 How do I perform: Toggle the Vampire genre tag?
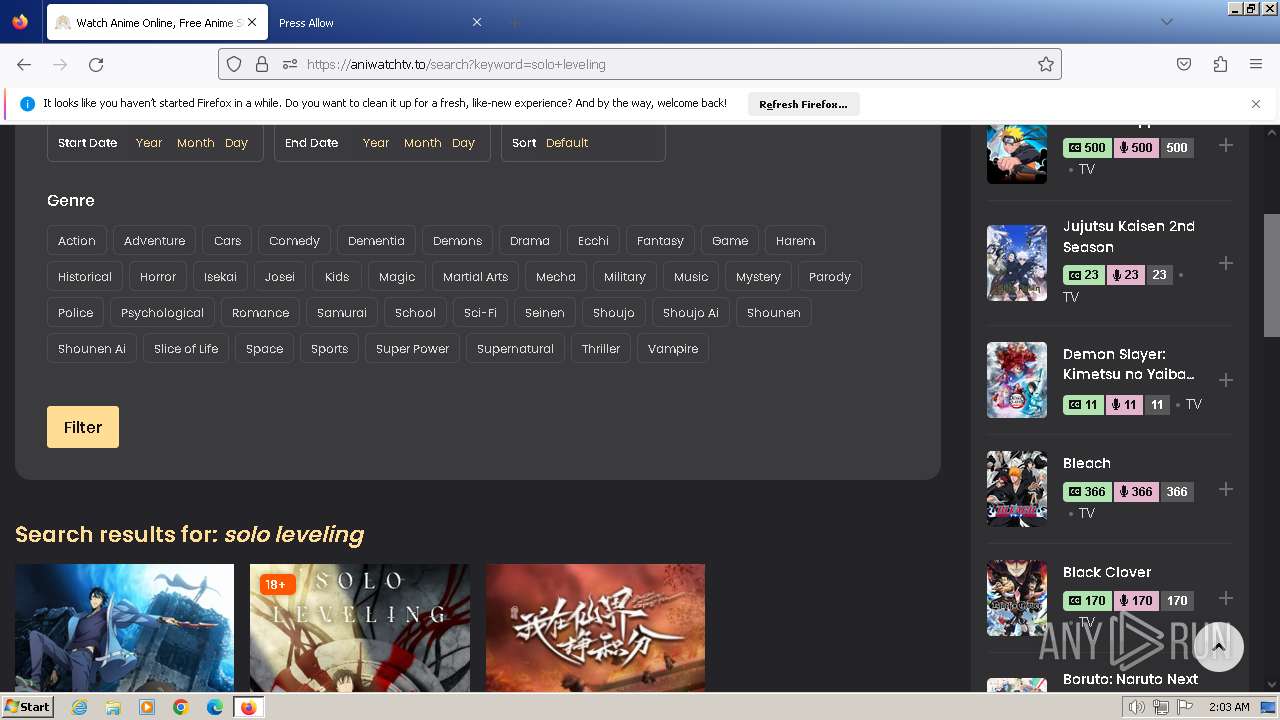pos(673,349)
